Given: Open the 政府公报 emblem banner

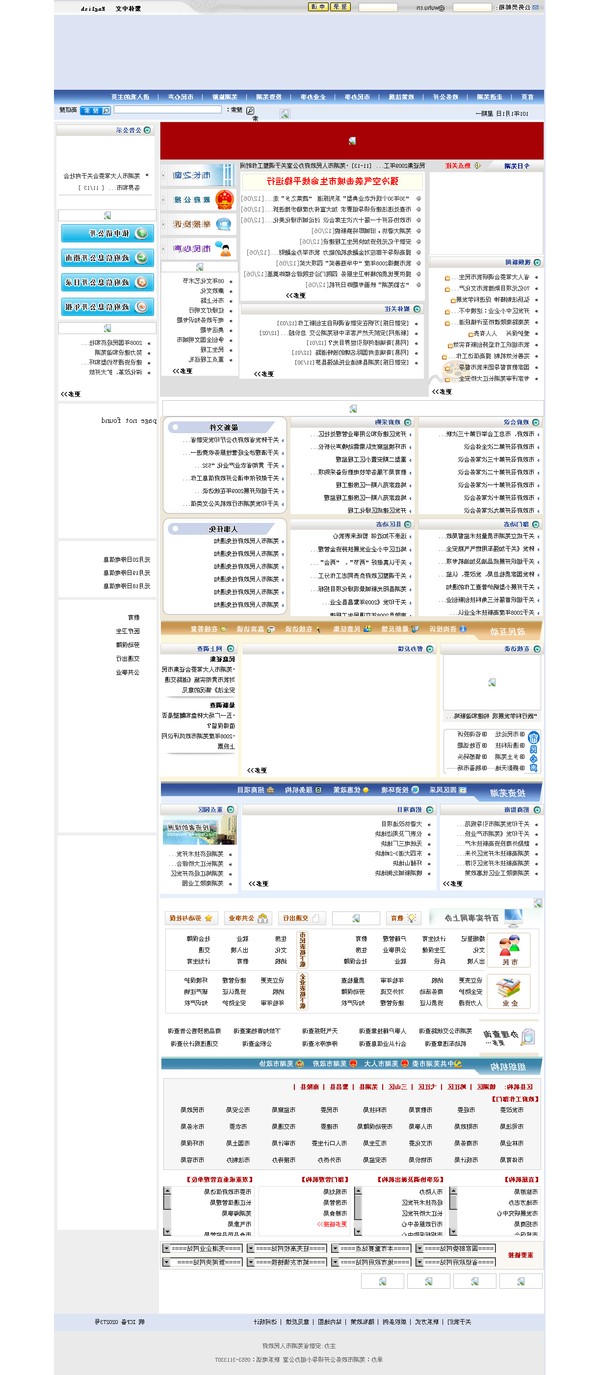Looking at the screenshot, I should (x=198, y=199).
